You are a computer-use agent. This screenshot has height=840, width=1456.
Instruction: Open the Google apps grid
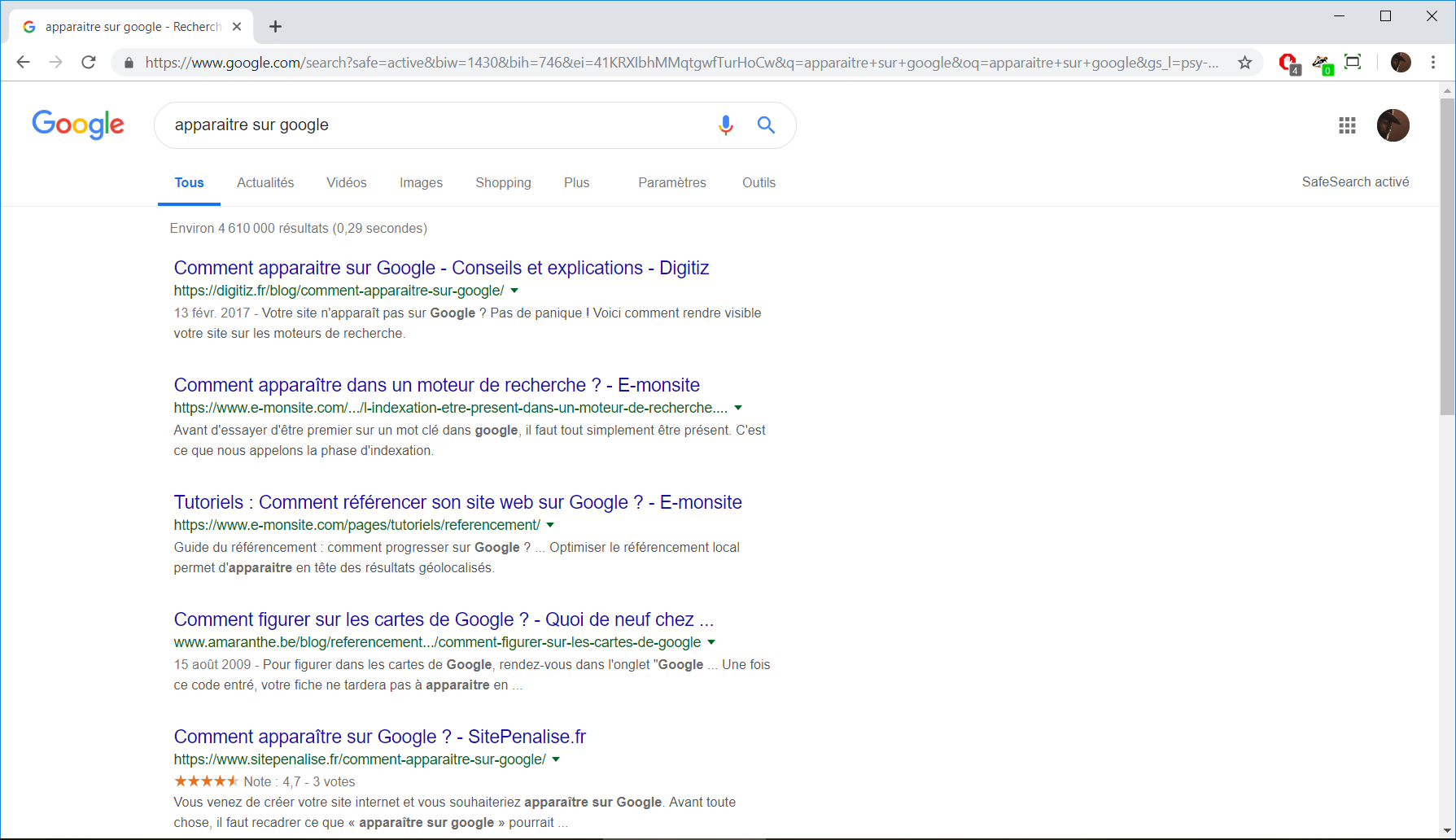point(1347,125)
